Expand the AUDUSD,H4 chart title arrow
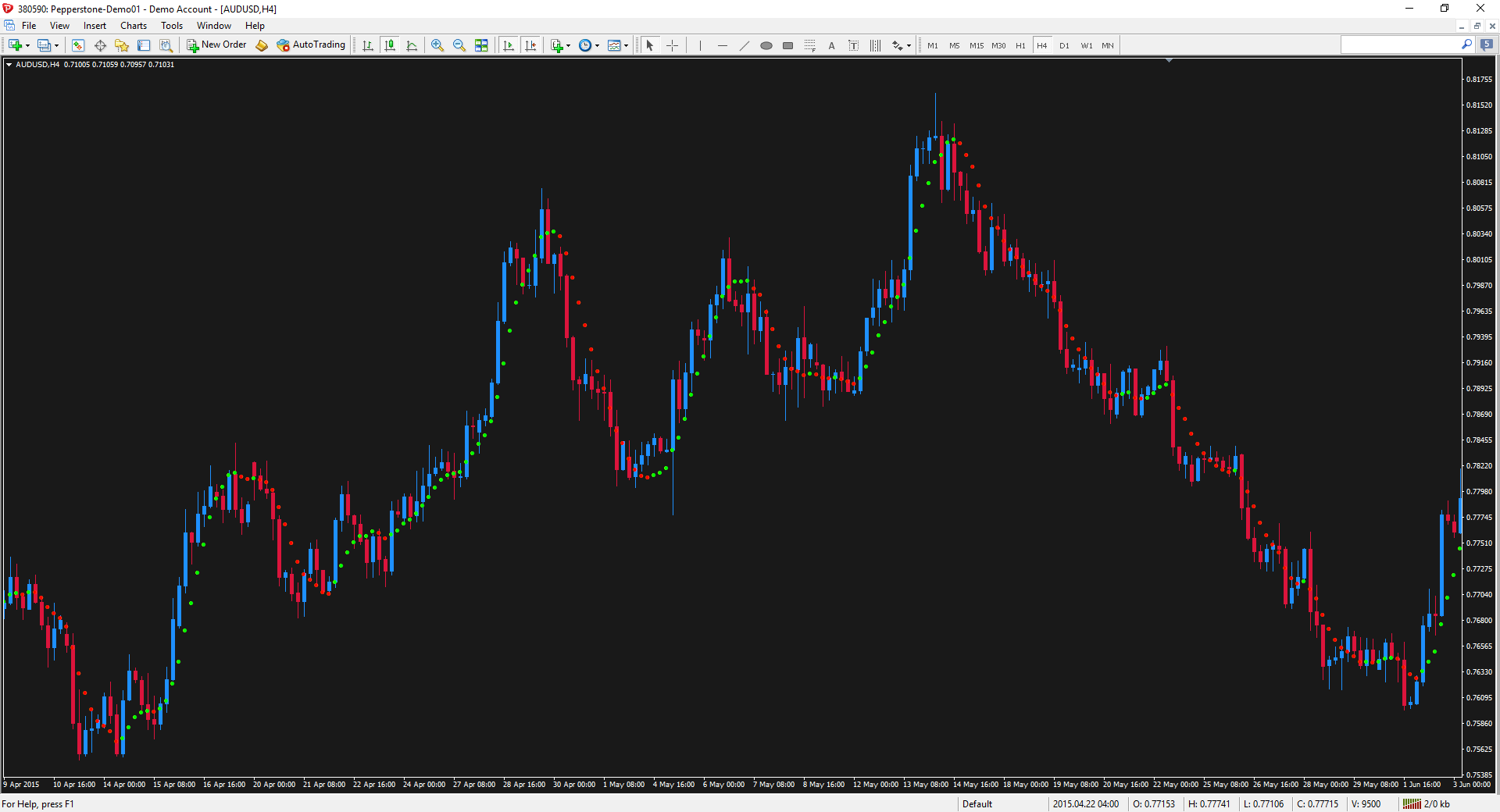 pyautogui.click(x=9, y=65)
